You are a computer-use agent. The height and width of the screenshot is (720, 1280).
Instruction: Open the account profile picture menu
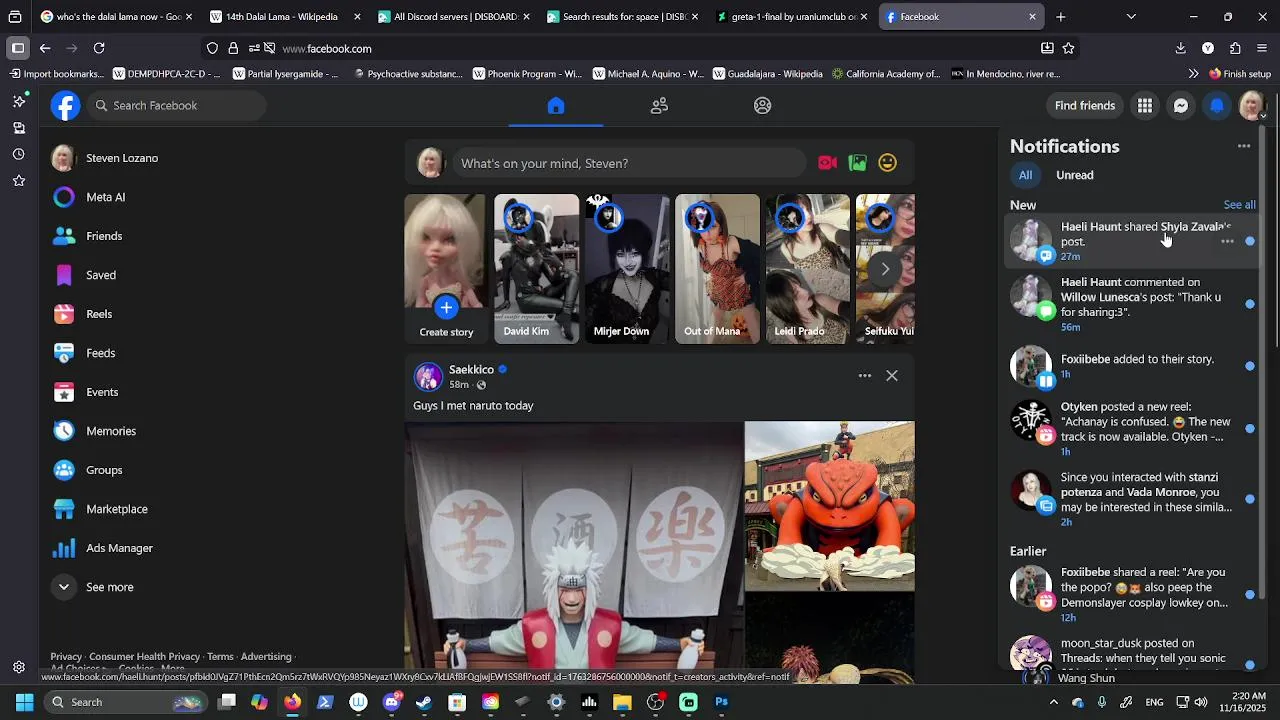click(1252, 106)
